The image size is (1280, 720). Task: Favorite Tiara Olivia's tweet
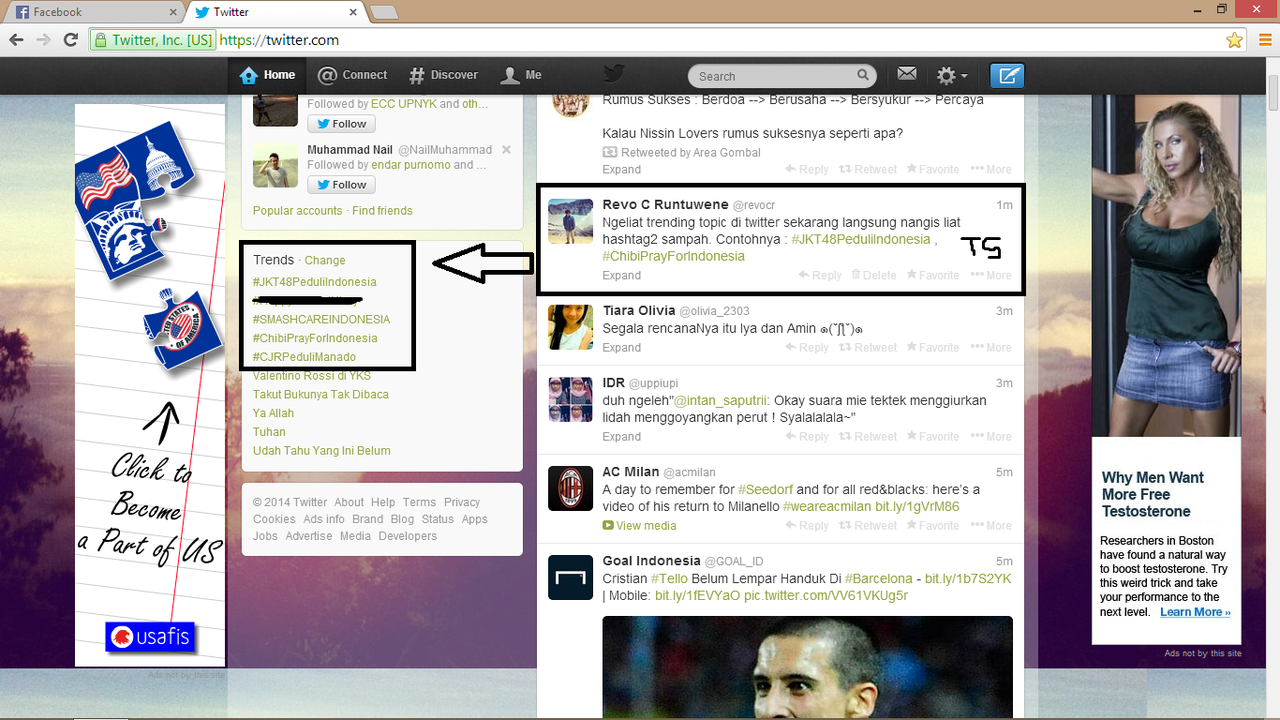pos(932,348)
